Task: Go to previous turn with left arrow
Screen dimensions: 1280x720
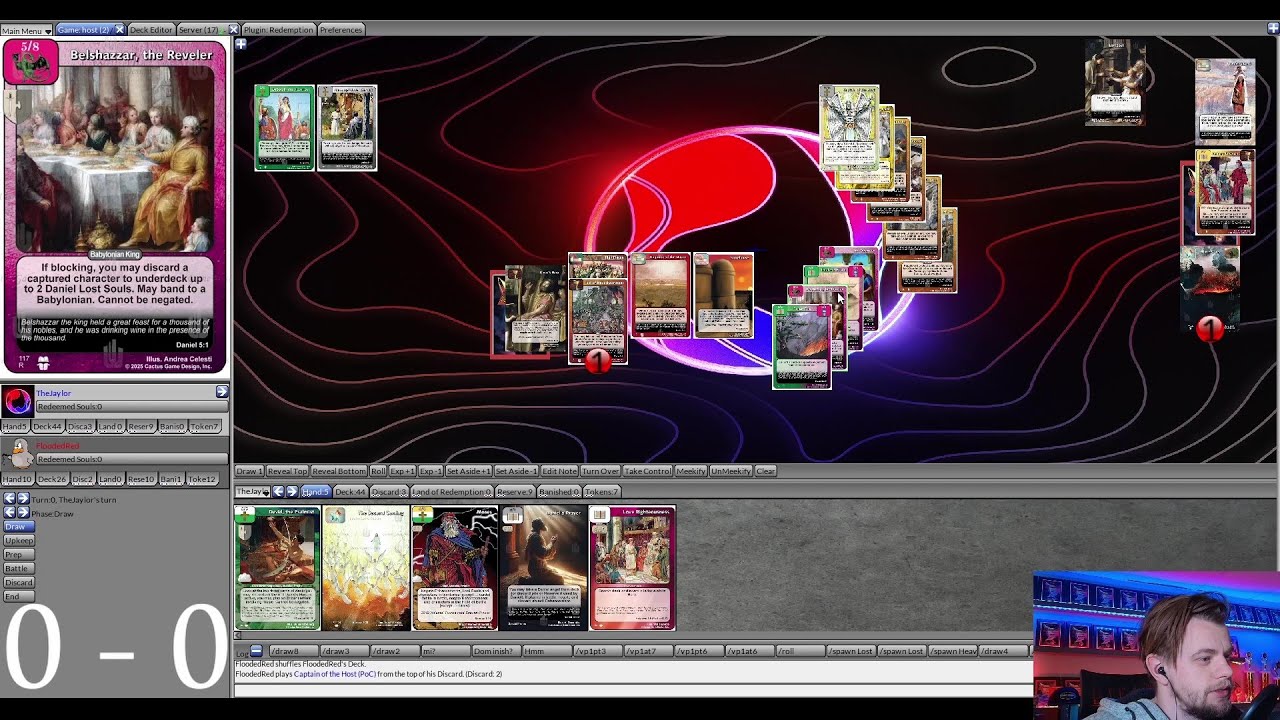Action: tap(9, 499)
